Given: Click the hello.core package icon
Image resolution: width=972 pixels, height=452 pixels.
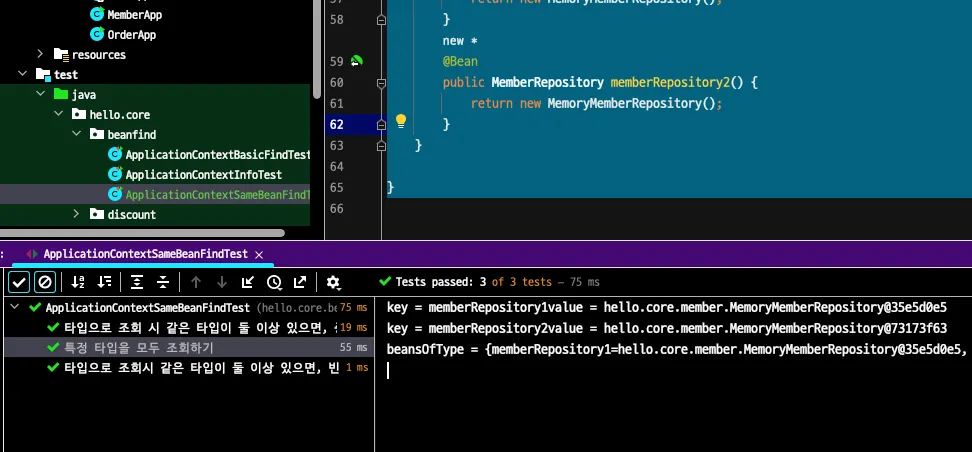Looking at the screenshot, I should [79, 114].
